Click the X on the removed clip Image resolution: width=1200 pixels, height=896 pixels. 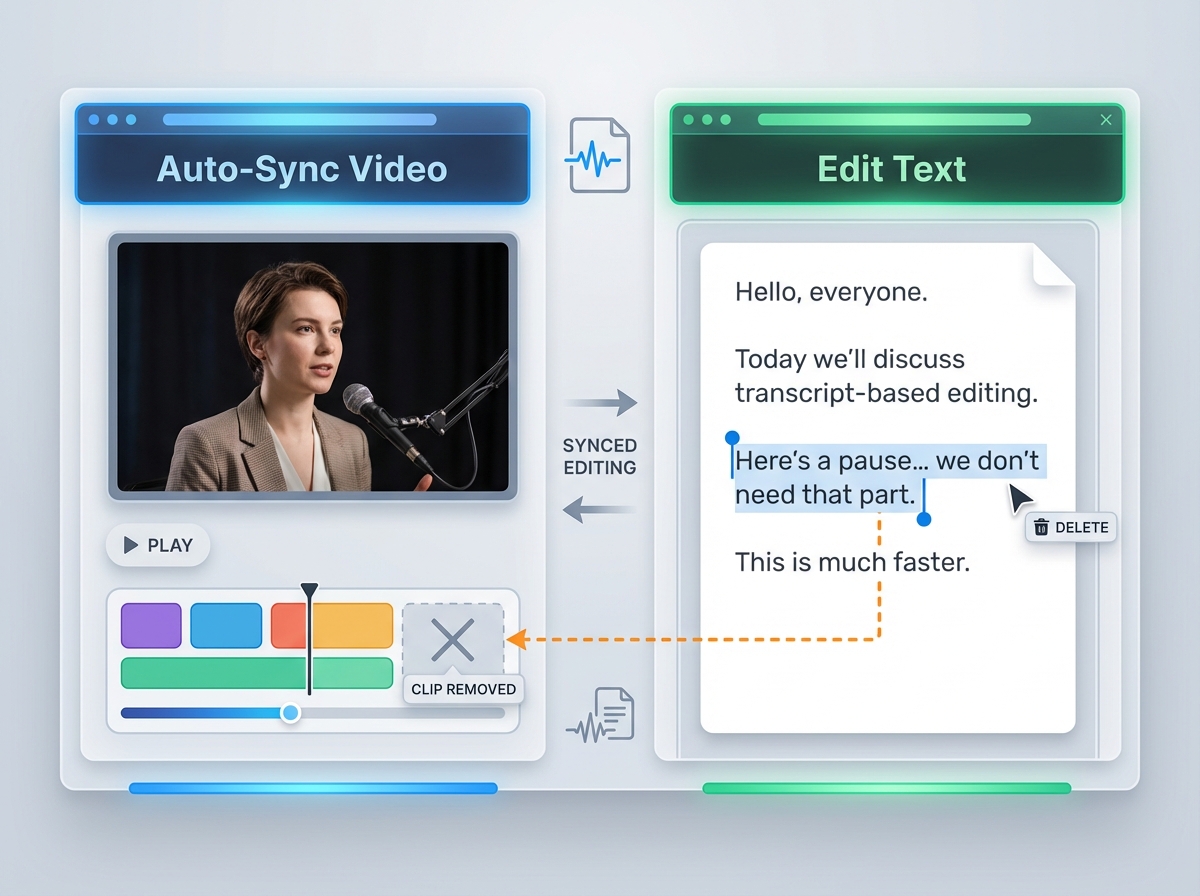coord(452,640)
